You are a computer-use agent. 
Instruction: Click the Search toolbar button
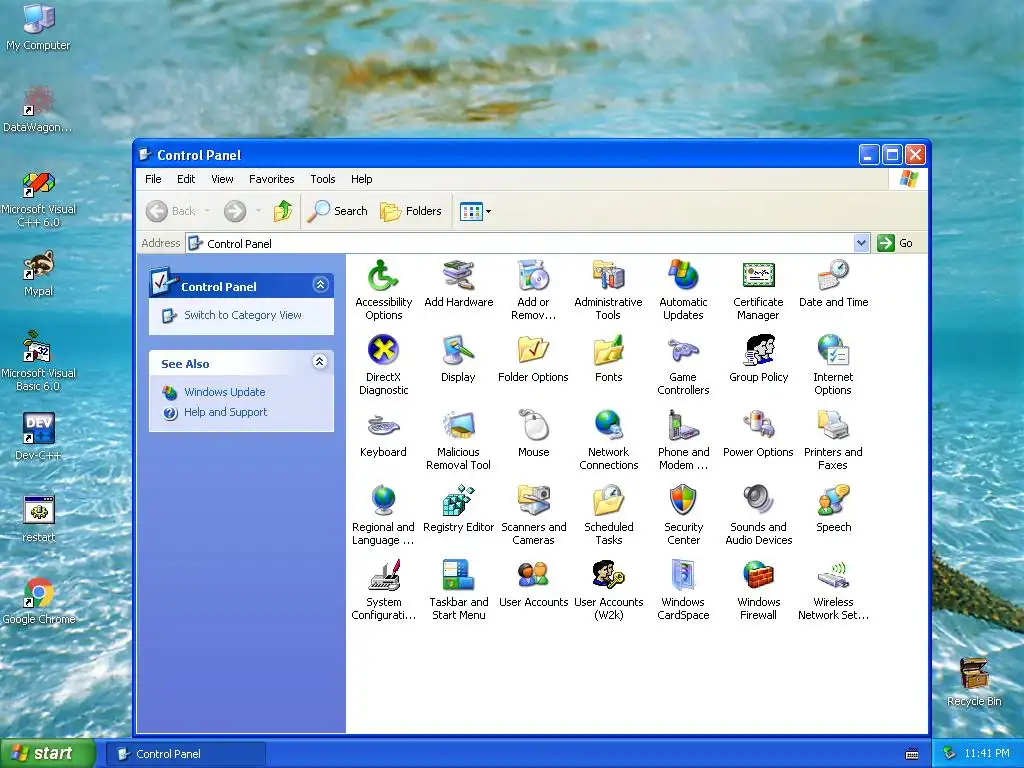[338, 211]
